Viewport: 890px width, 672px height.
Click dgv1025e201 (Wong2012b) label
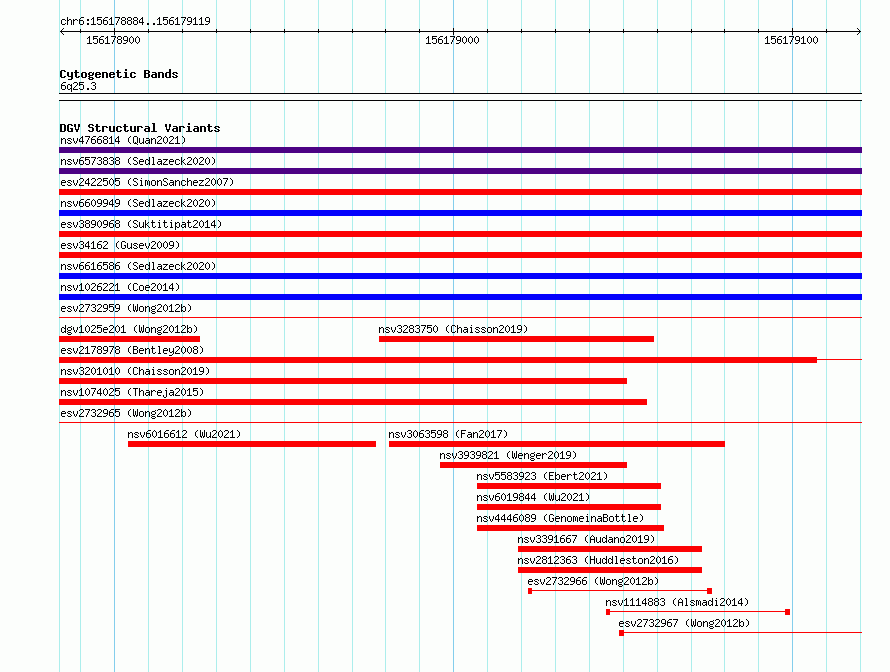129,329
